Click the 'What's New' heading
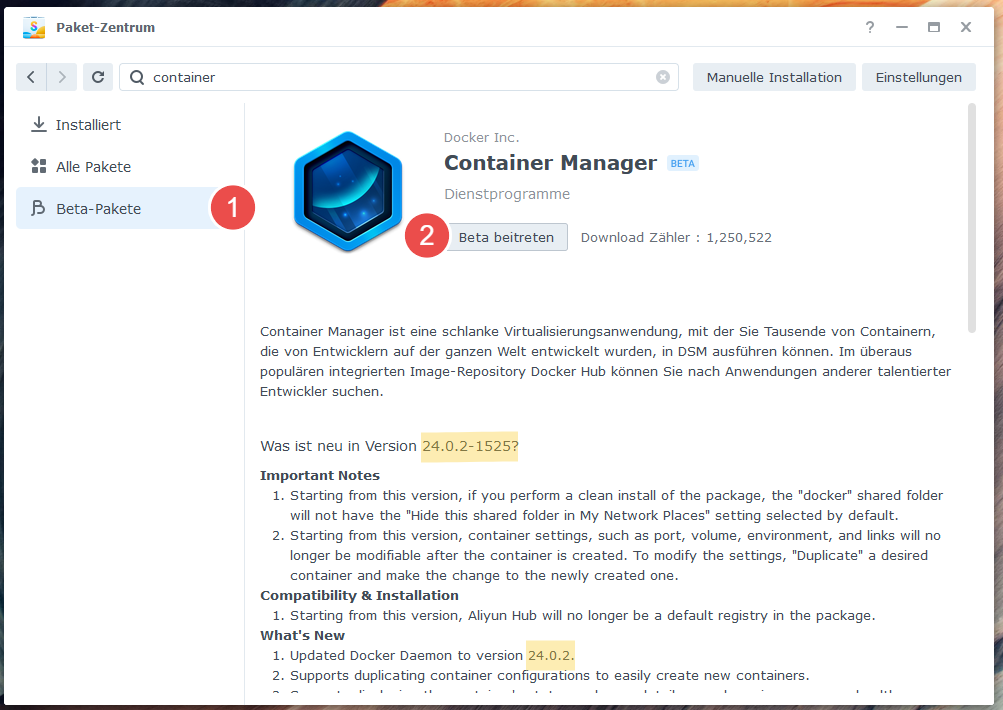Viewport: 1003px width, 710px height. tap(303, 636)
